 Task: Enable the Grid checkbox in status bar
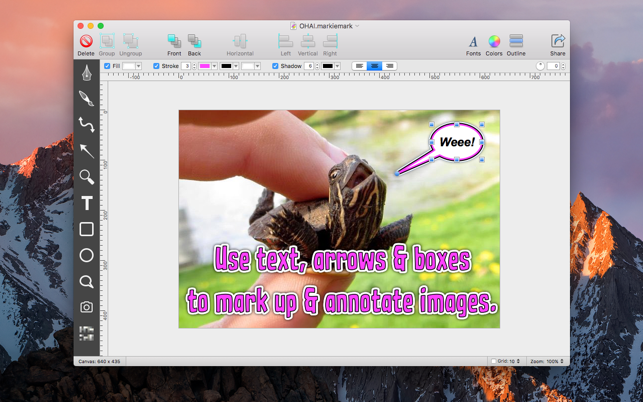click(x=494, y=361)
